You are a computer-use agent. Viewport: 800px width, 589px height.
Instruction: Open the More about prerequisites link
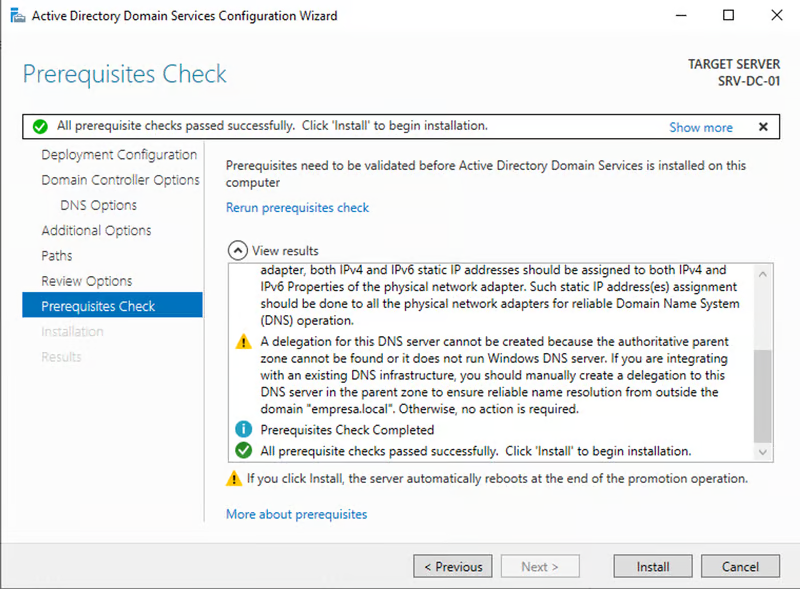(x=296, y=514)
